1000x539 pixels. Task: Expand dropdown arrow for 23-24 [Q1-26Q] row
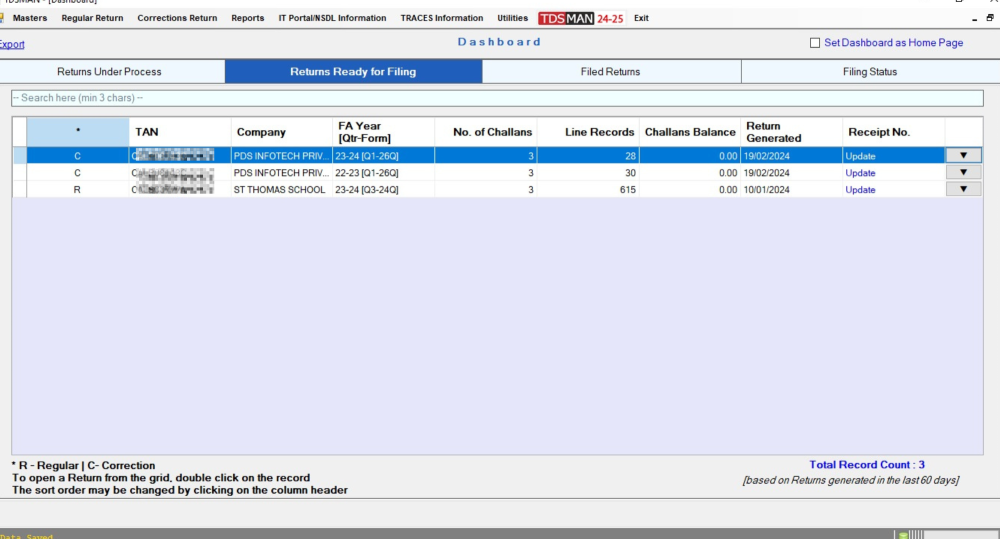point(963,156)
